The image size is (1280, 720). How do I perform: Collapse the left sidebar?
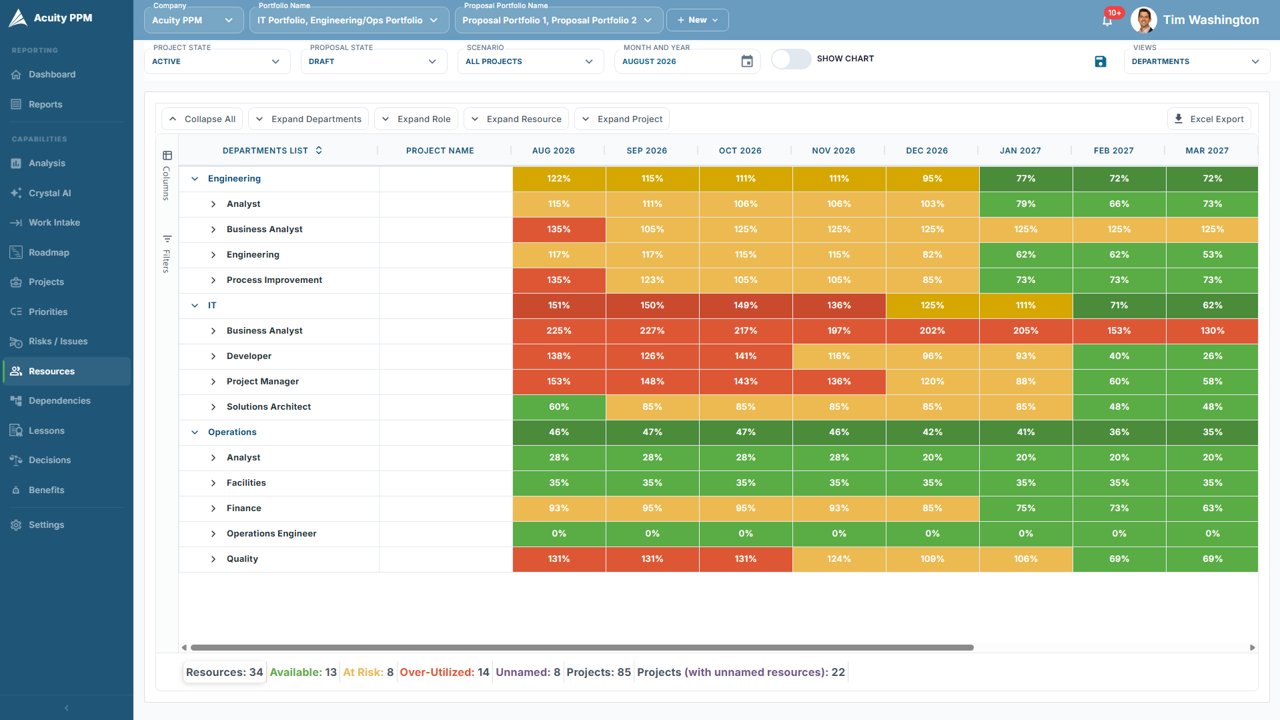pos(66,708)
